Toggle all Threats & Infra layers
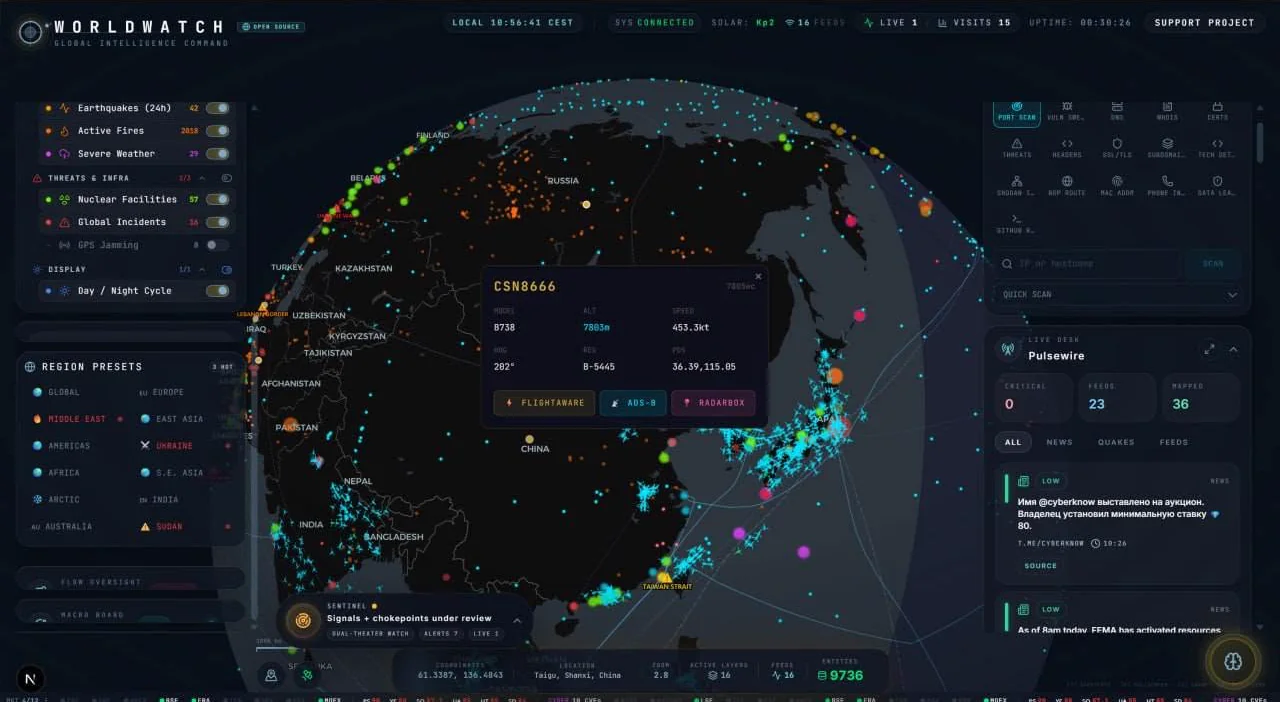The image size is (1280, 702). click(x=226, y=178)
